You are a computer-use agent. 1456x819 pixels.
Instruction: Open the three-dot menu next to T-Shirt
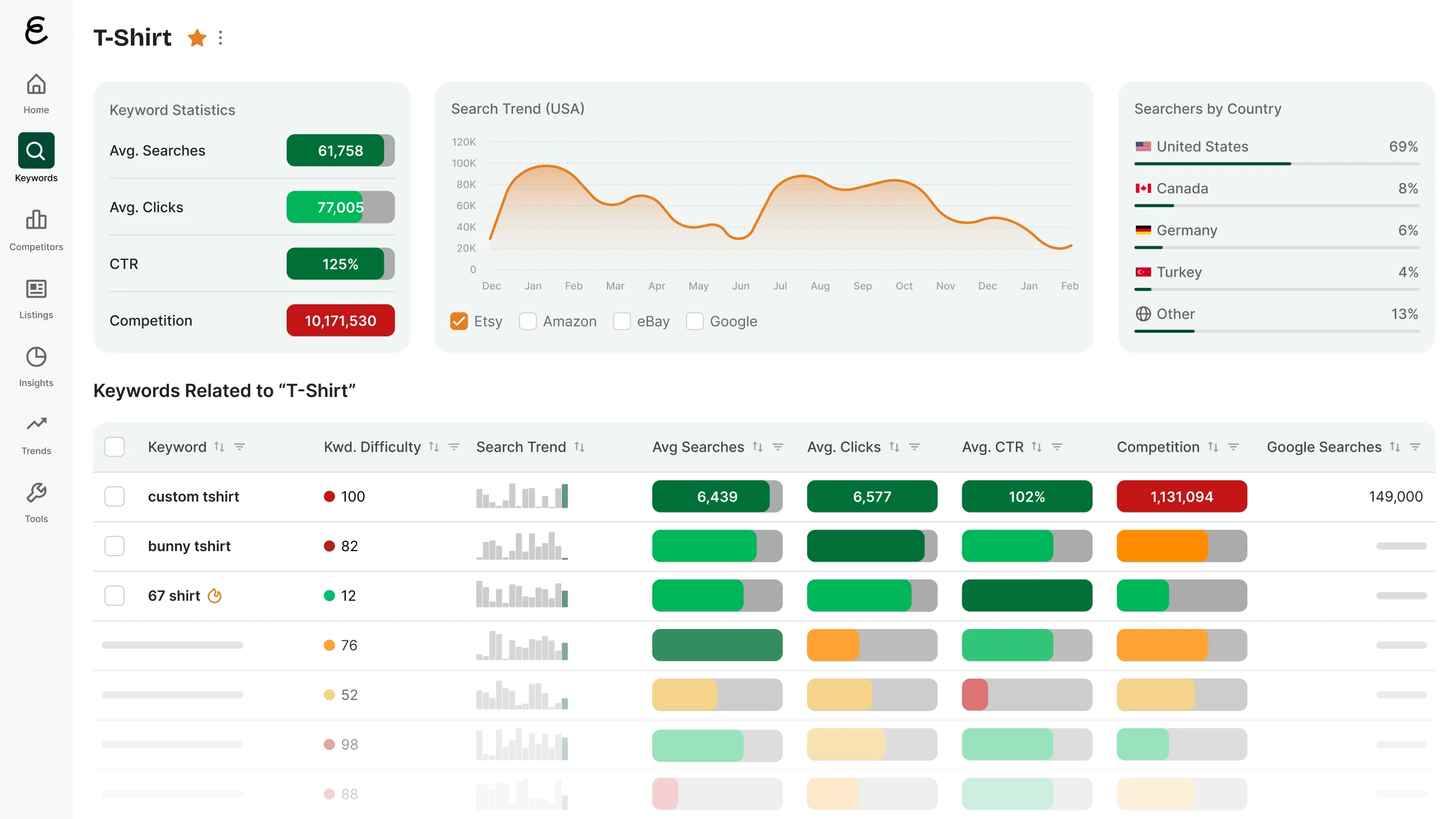pyautogui.click(x=221, y=38)
